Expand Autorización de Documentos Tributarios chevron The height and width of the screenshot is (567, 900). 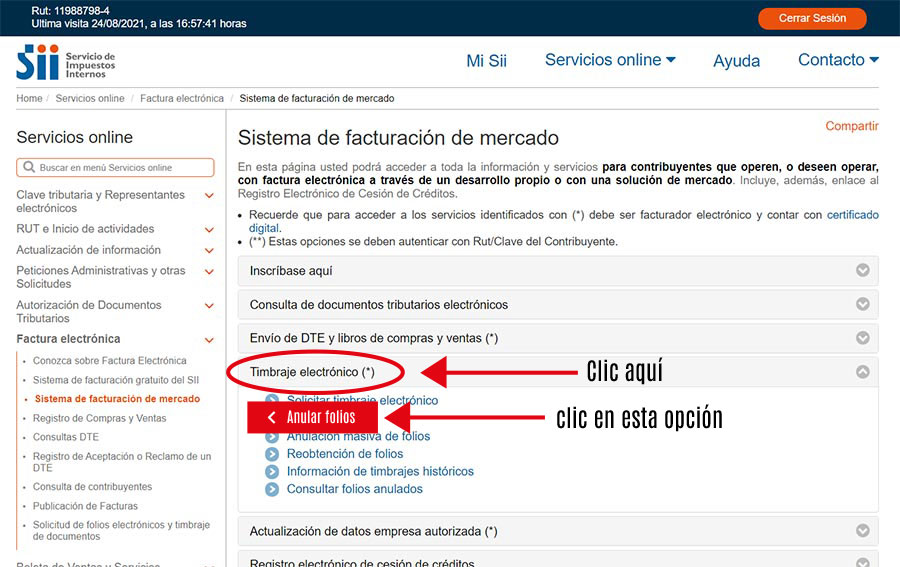click(210, 306)
